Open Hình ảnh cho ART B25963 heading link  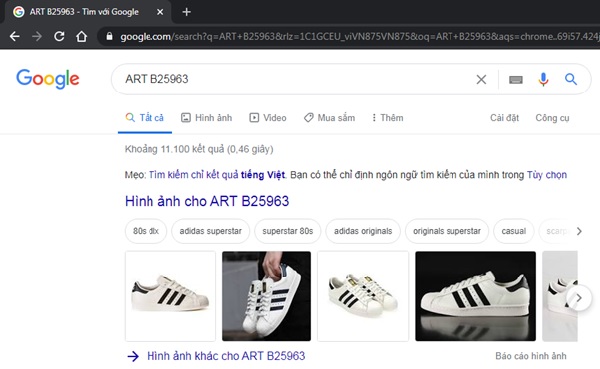(207, 201)
